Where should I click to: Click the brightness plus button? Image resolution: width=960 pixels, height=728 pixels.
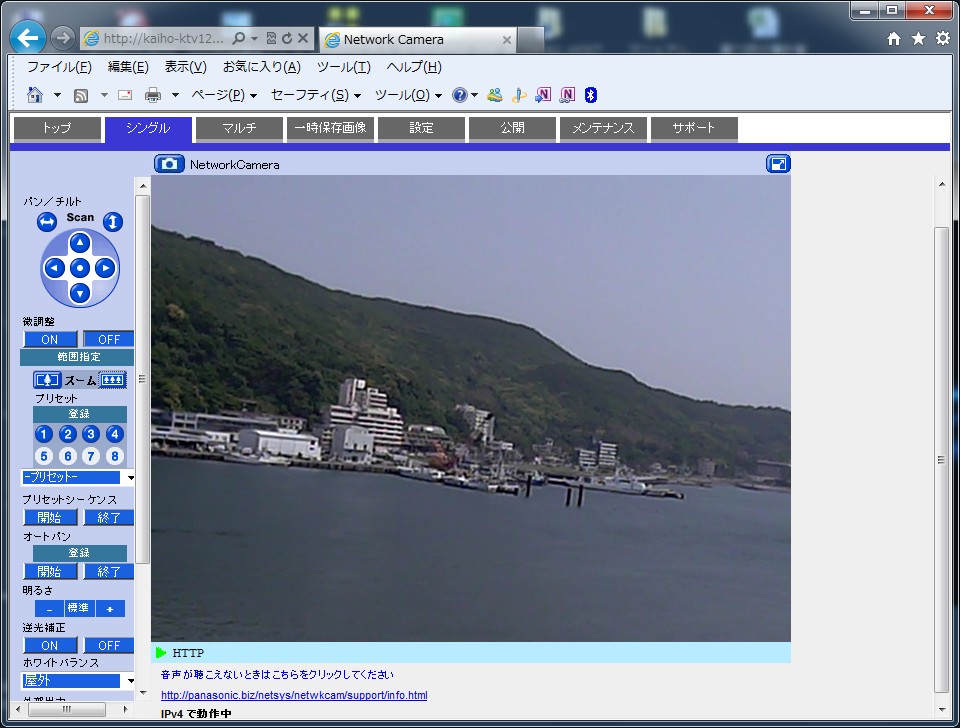[x=110, y=608]
